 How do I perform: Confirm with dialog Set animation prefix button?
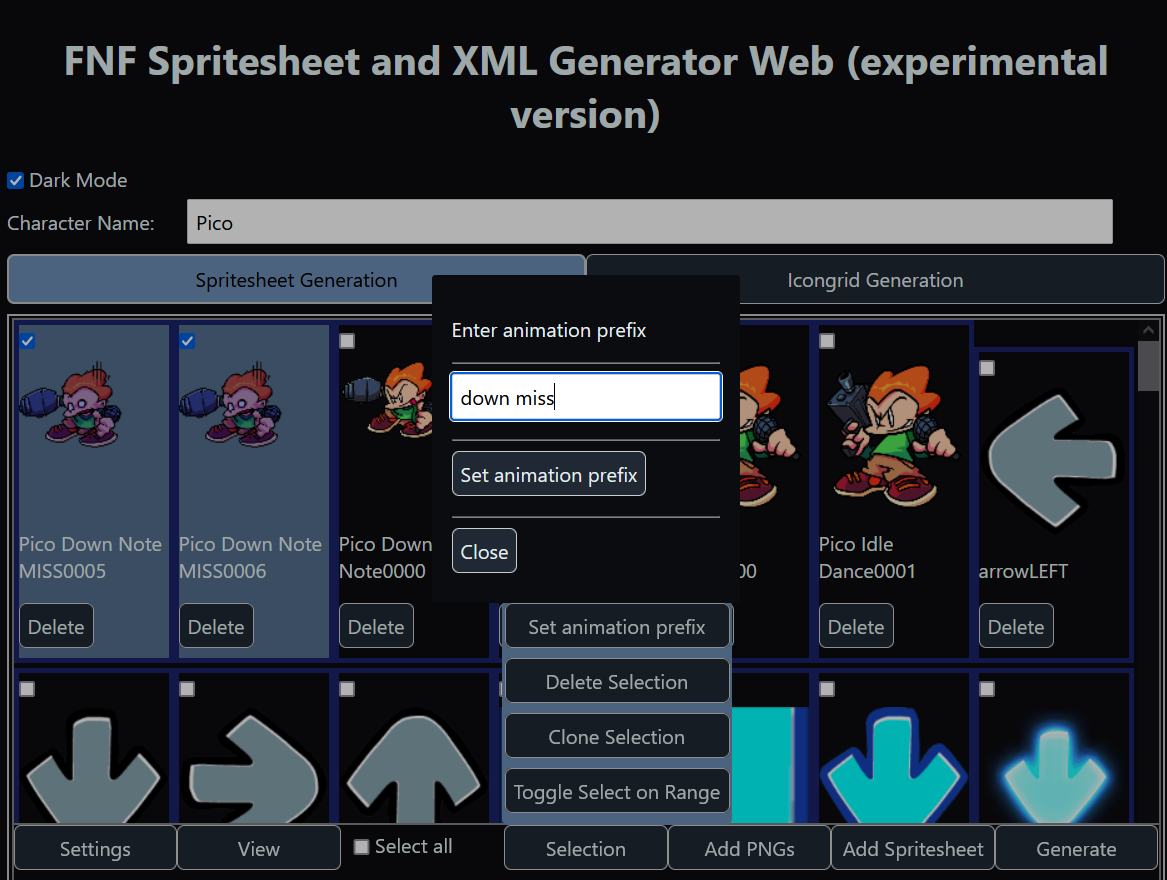click(x=549, y=474)
